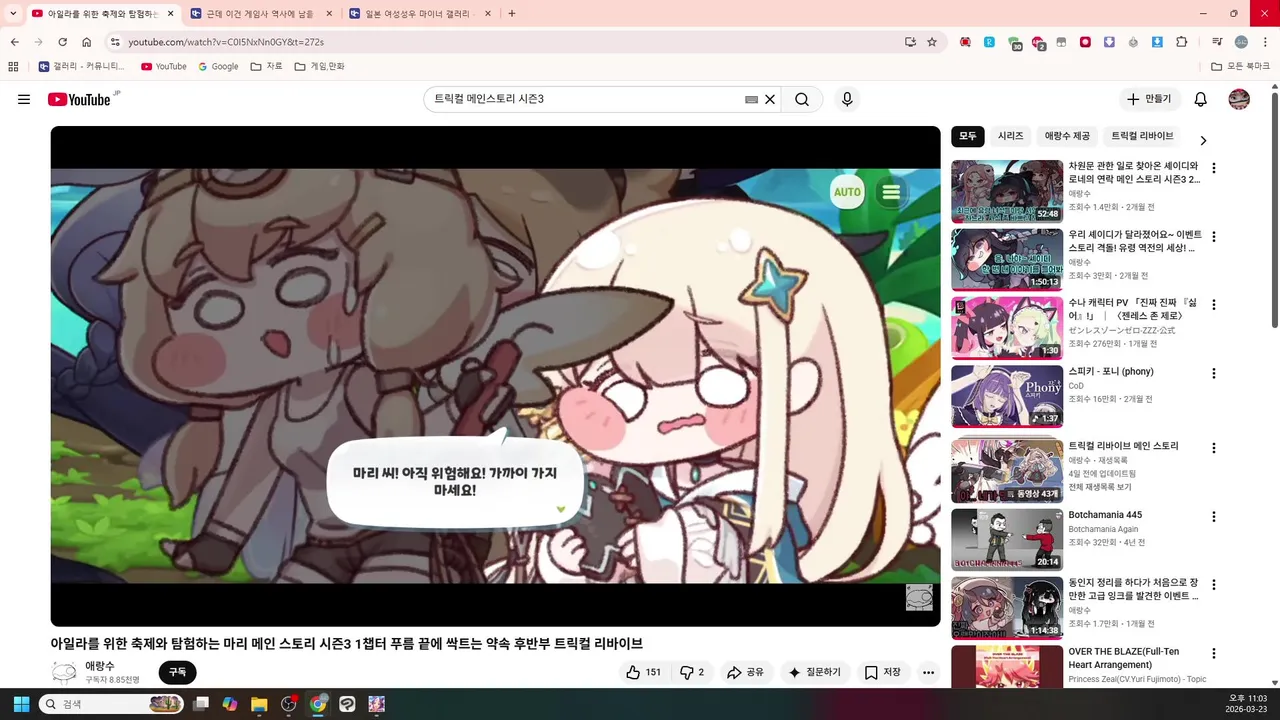
Task: Open 질문하기 ask button
Action: 815,672
